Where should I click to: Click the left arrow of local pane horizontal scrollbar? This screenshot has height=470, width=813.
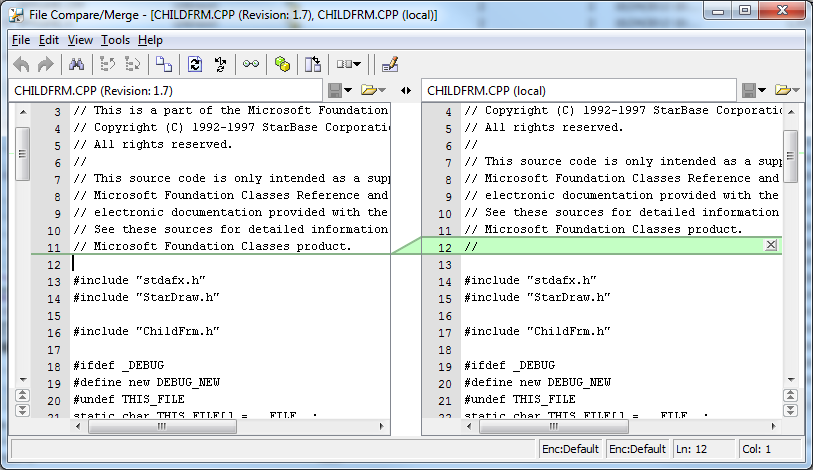point(469,426)
